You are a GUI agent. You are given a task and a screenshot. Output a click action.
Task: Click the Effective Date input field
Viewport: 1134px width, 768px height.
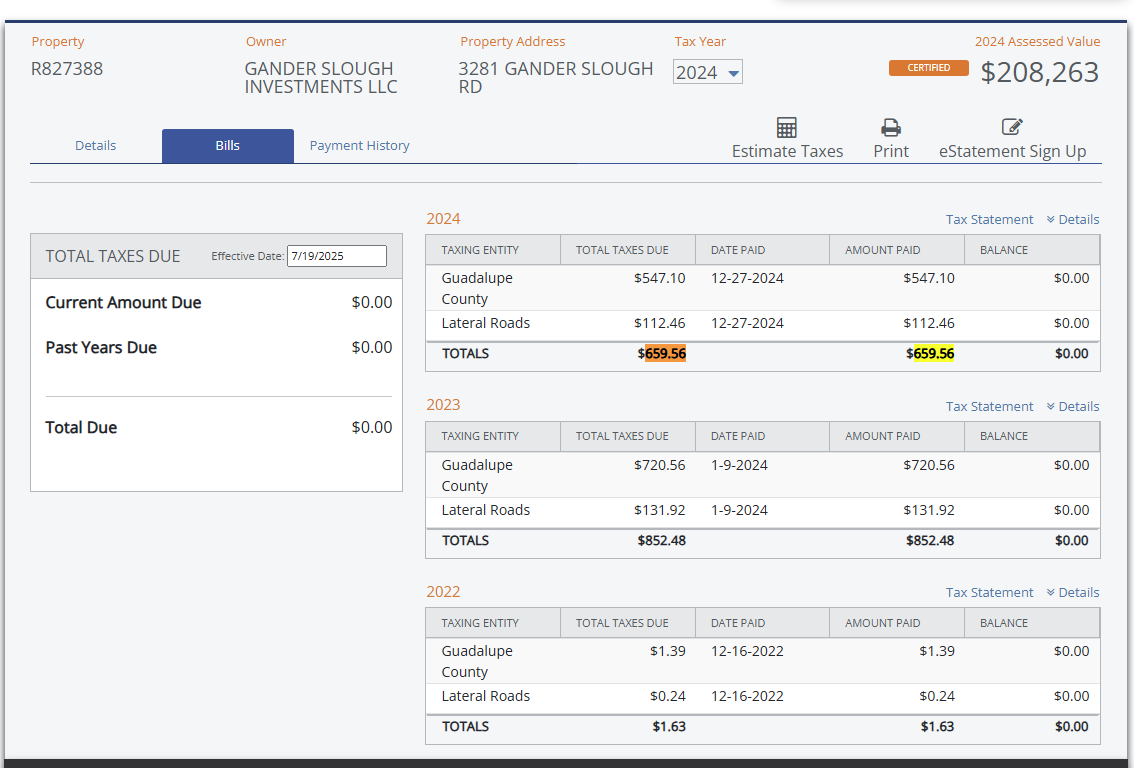point(336,256)
